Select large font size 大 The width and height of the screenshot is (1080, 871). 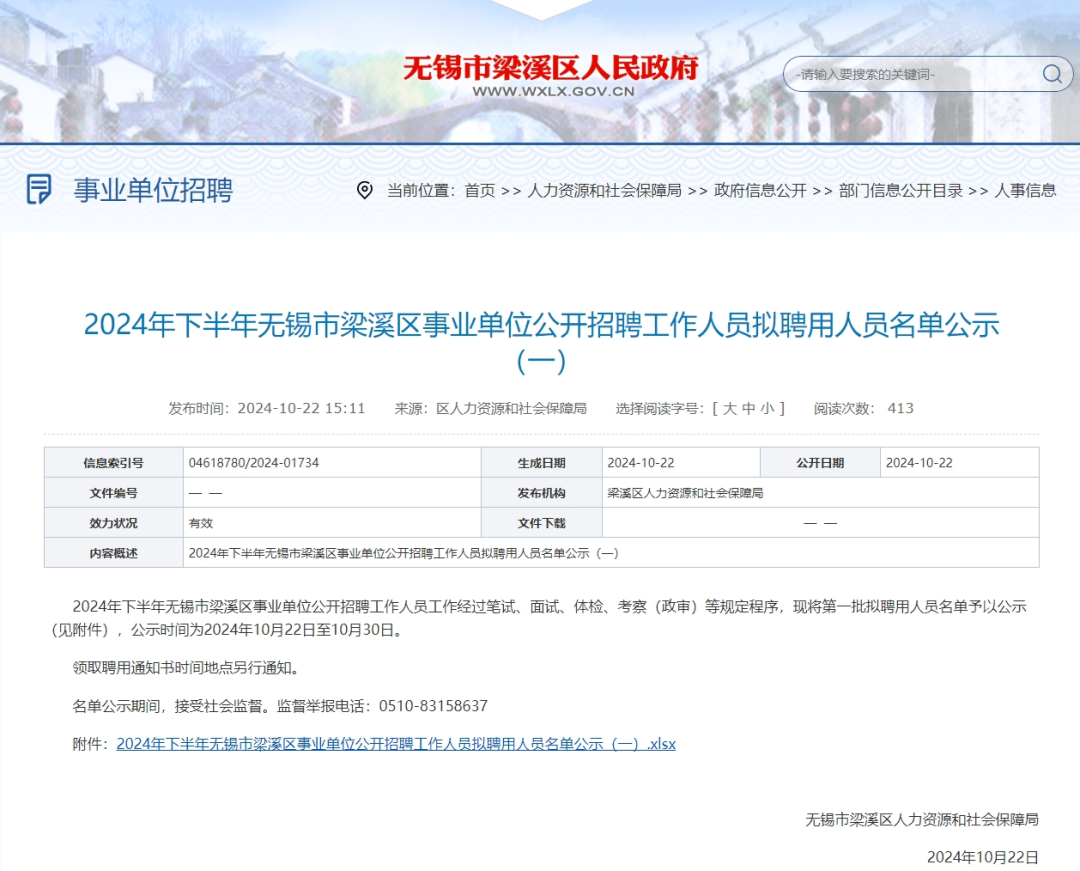[x=729, y=408]
